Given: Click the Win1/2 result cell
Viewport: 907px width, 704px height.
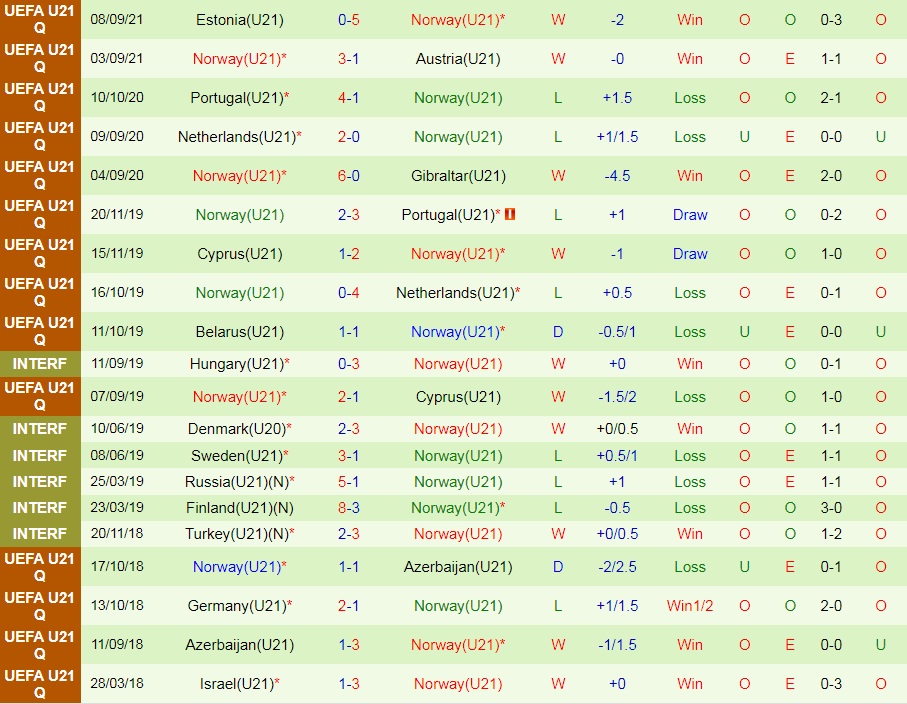Looking at the screenshot, I should pos(690,606).
